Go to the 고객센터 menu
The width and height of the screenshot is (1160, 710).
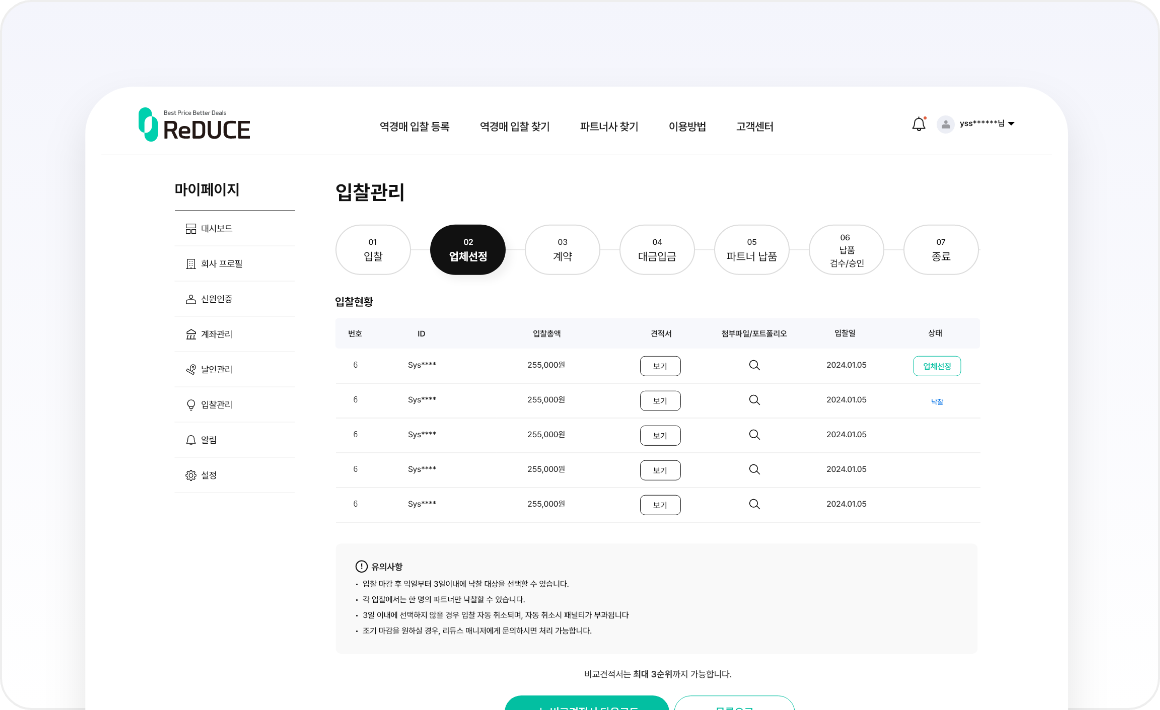(x=754, y=127)
